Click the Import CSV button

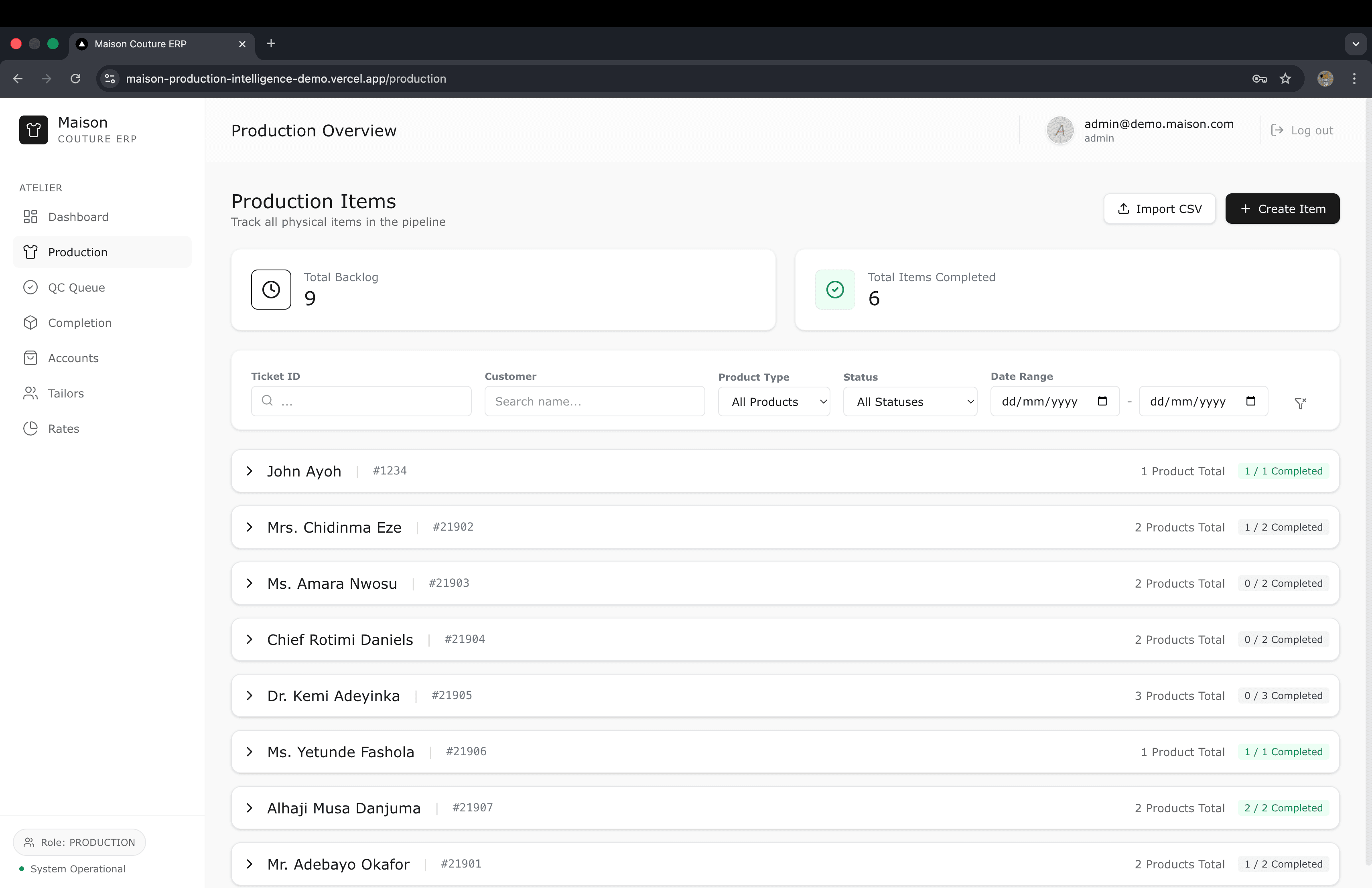coord(1159,209)
